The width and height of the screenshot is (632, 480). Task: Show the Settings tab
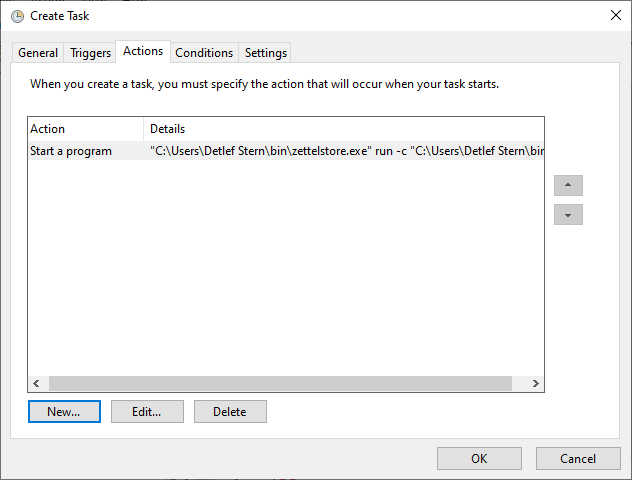266,53
